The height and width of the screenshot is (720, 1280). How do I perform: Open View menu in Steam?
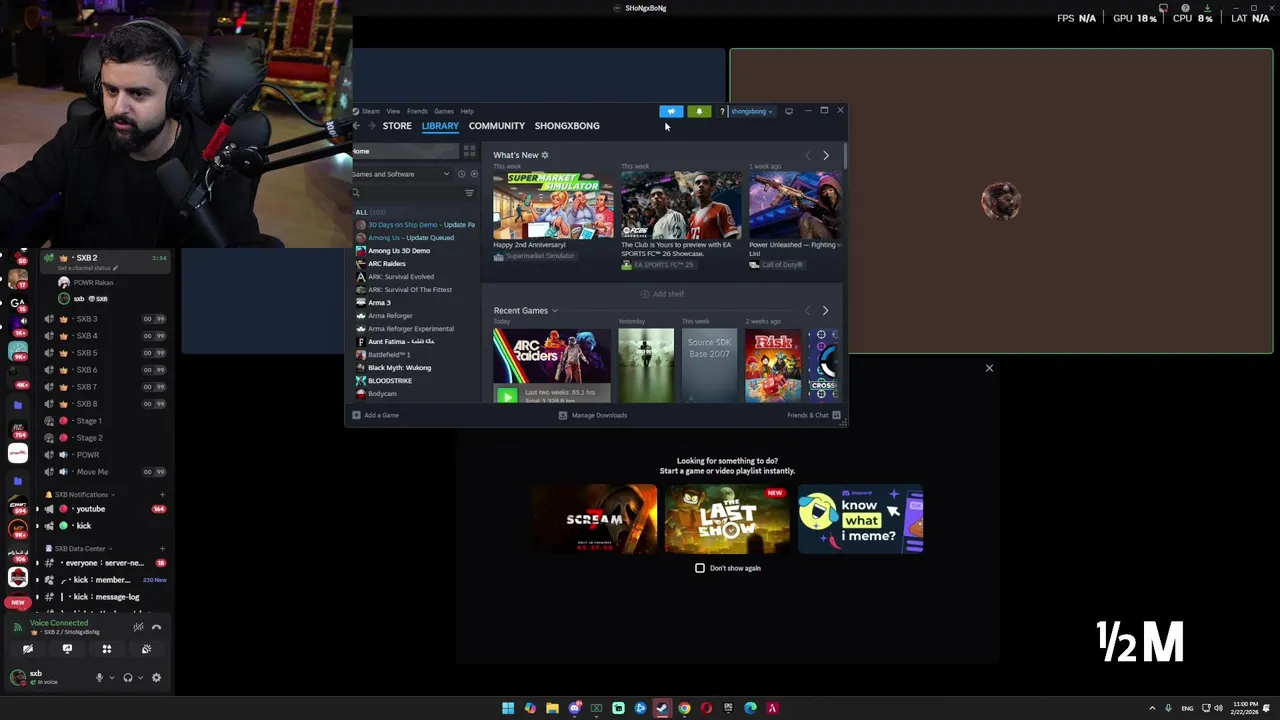coord(393,111)
